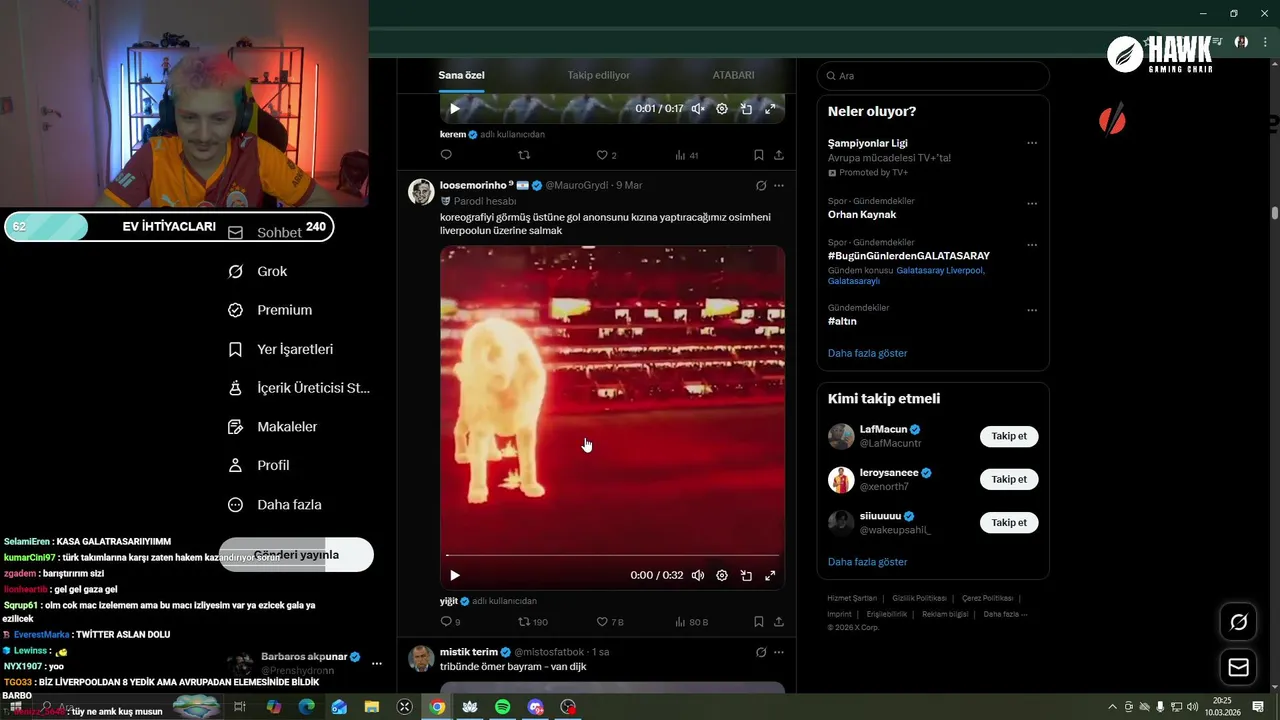Screen dimensions: 1280x720
Task: Seek on the 0:32 video progress bar
Action: [612, 555]
